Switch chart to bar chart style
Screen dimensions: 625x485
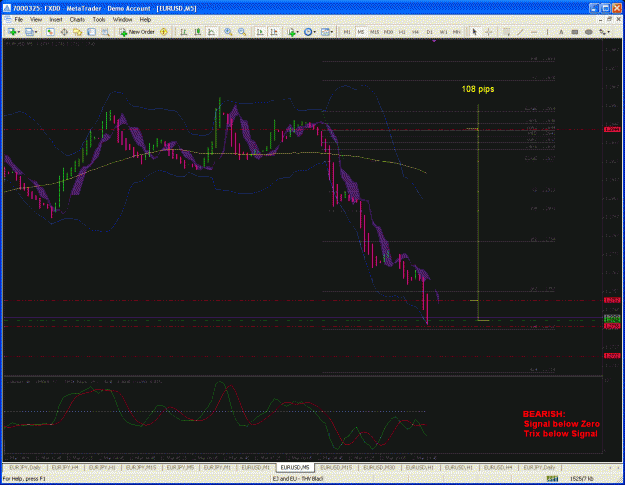click(184, 32)
